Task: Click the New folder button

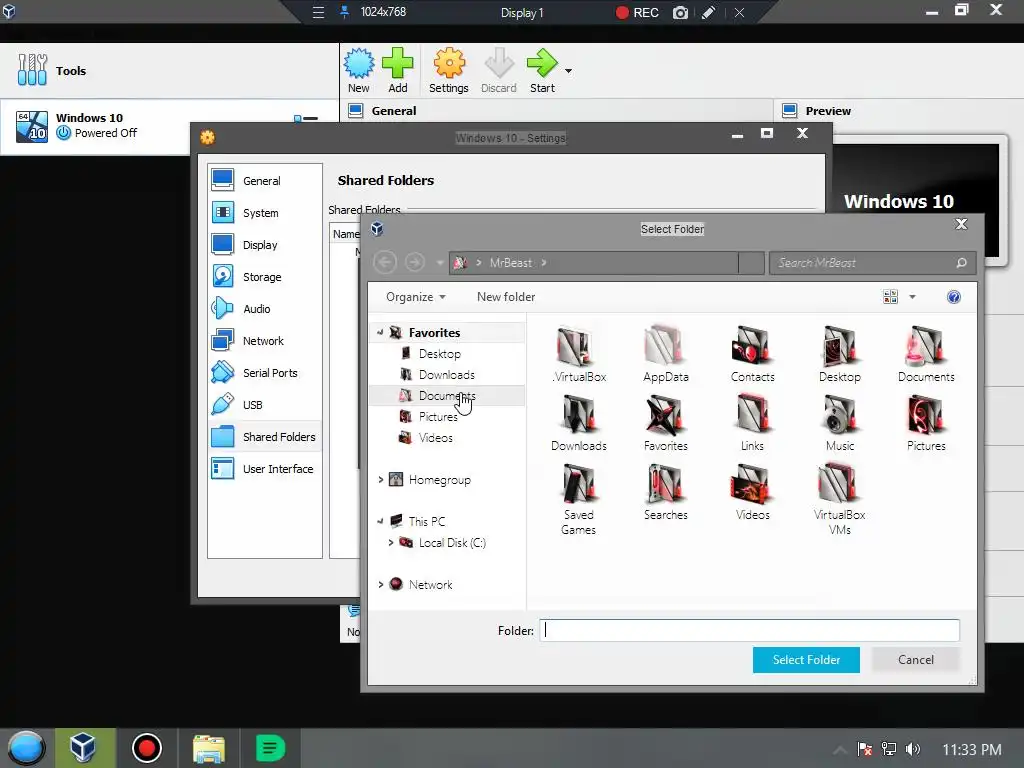Action: [506, 297]
